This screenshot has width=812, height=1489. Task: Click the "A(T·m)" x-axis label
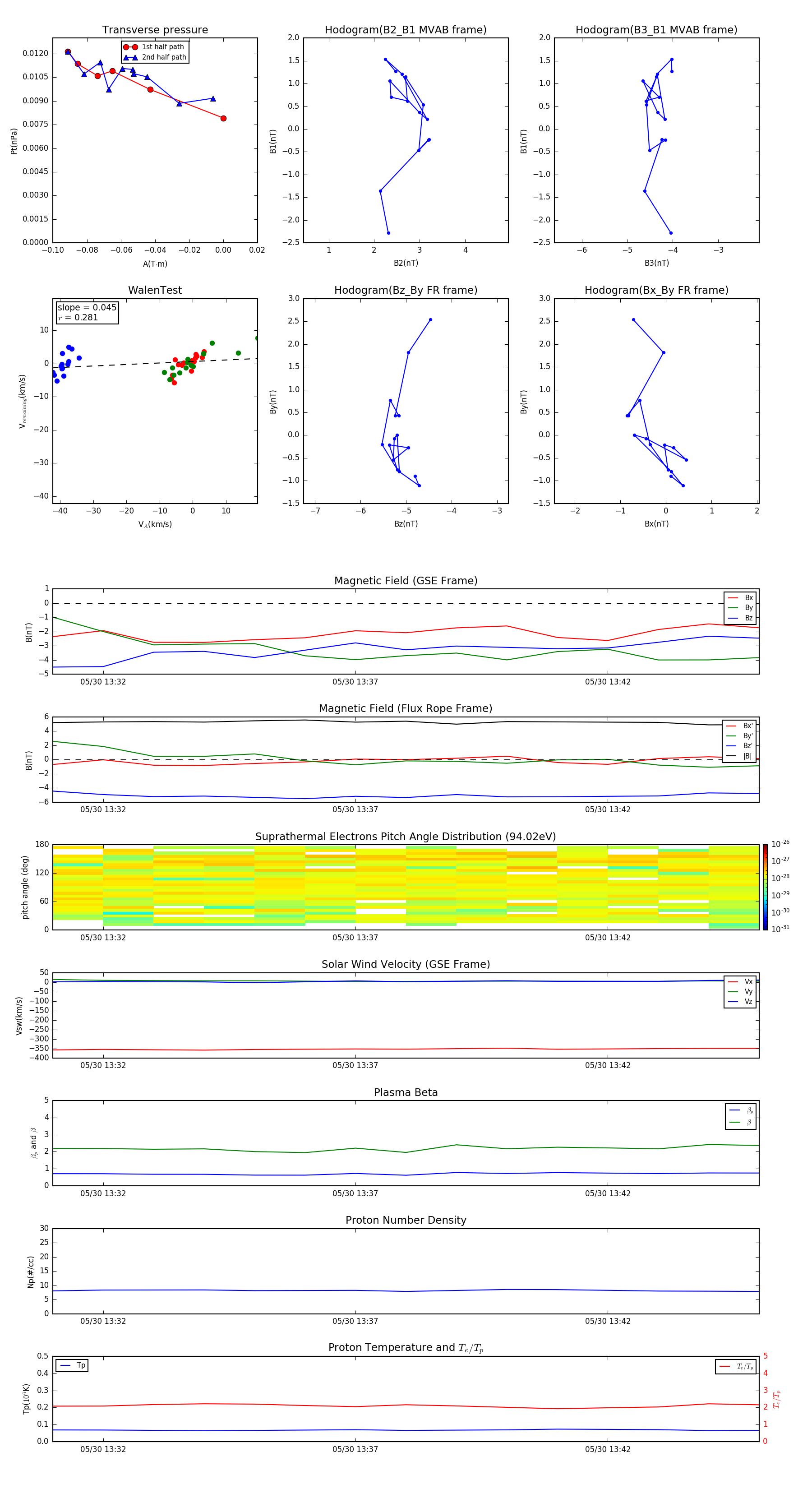pos(155,264)
